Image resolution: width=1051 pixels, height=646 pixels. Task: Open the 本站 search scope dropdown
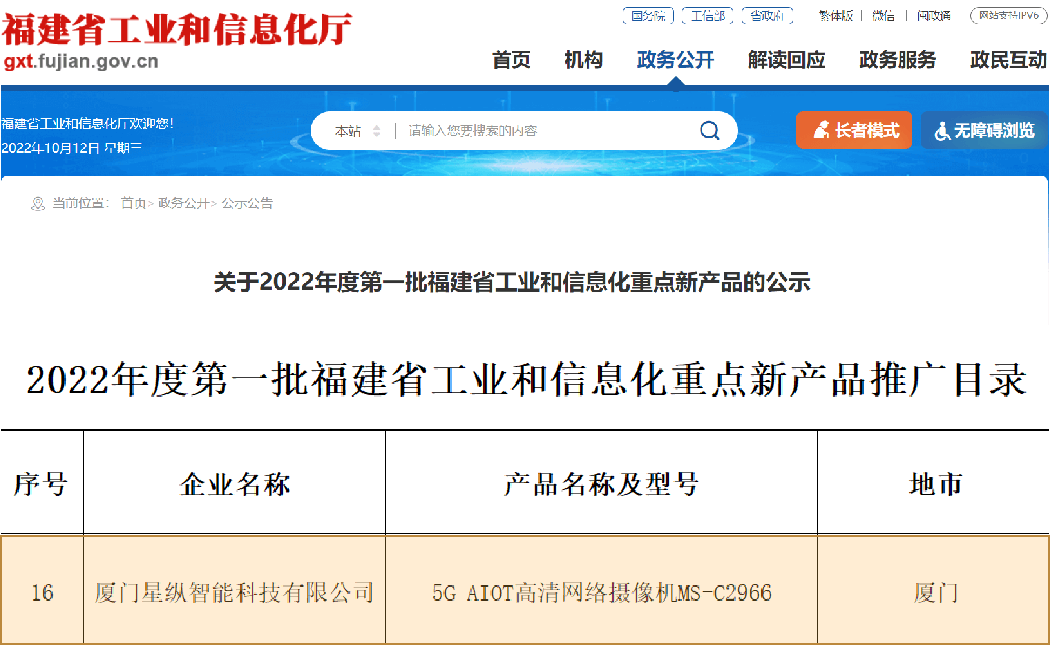(357, 131)
